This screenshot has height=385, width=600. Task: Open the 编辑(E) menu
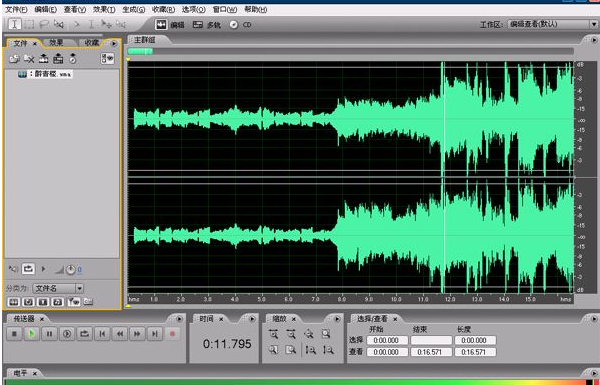point(45,10)
